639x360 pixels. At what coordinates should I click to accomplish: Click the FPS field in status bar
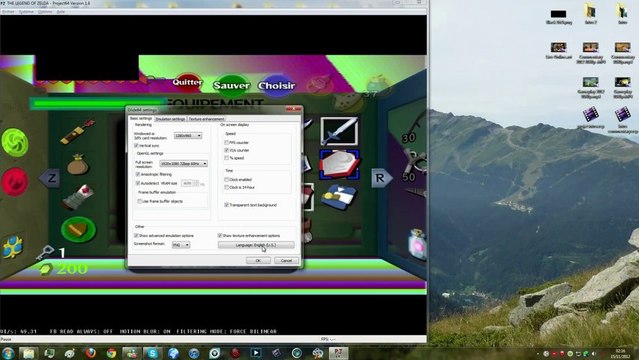pyautogui.click(x=328, y=339)
